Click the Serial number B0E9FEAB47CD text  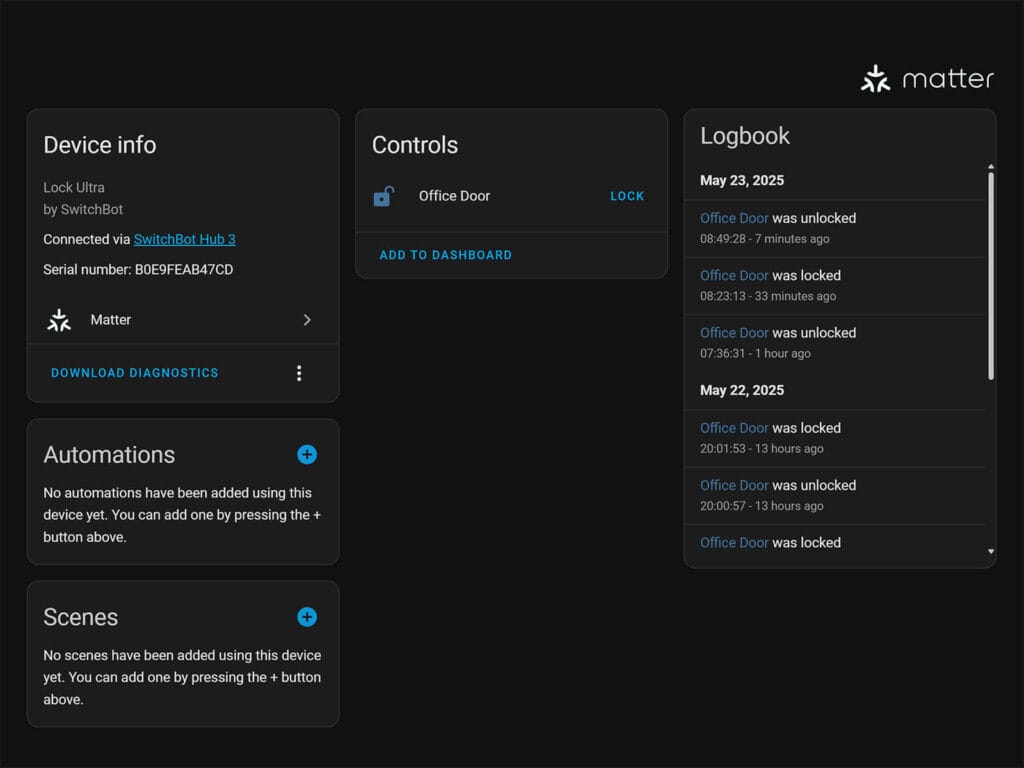click(138, 270)
